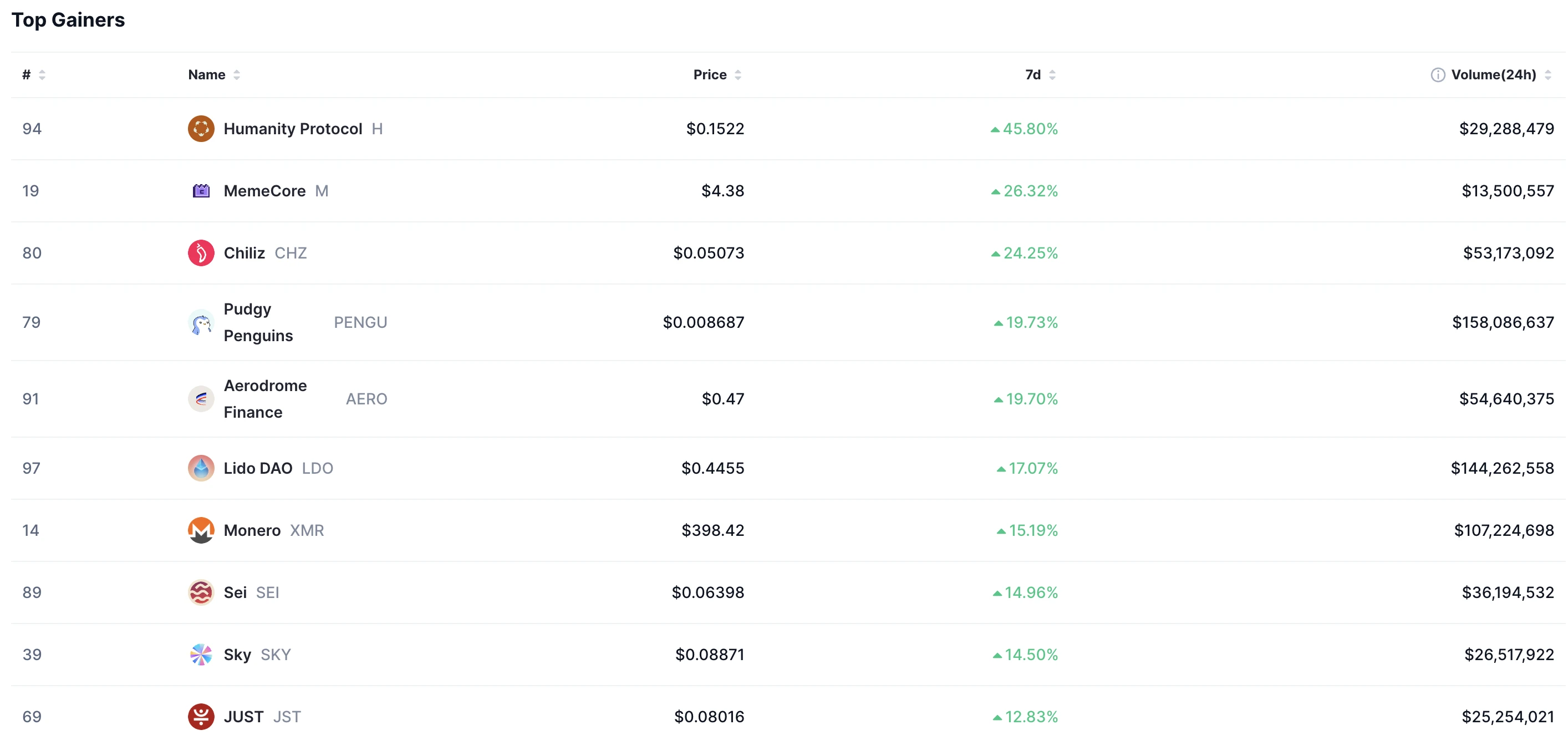Click the Pudgy Penguins penguin icon
Screen dimensions: 1568x740
point(201,322)
